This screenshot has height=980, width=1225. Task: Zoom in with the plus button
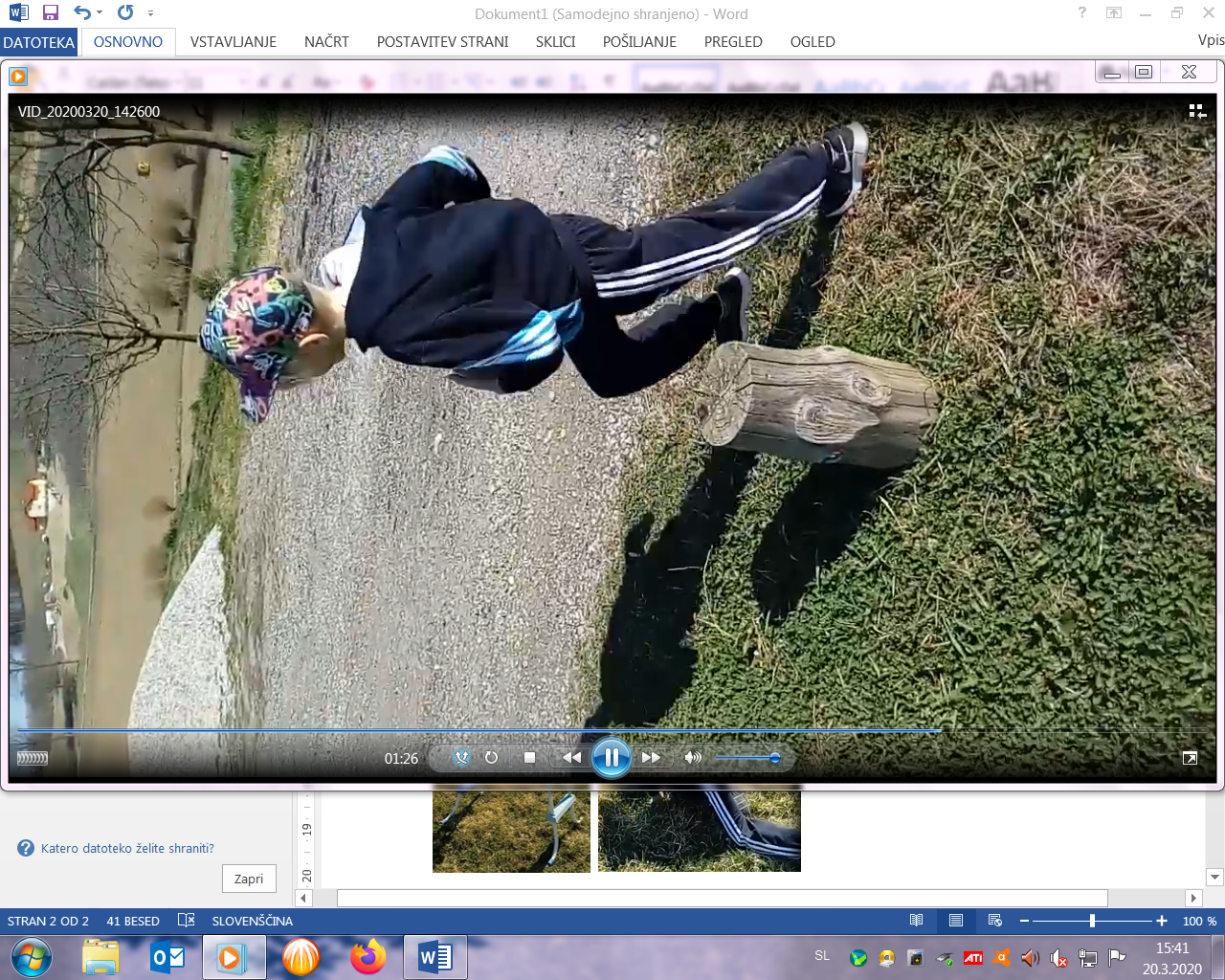click(x=1162, y=921)
